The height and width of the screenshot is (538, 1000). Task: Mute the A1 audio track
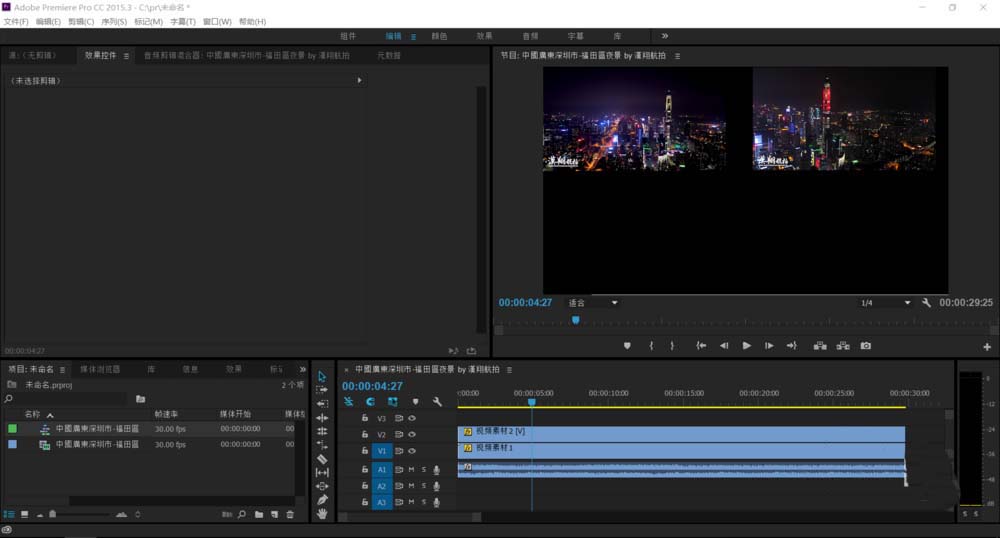(411, 469)
